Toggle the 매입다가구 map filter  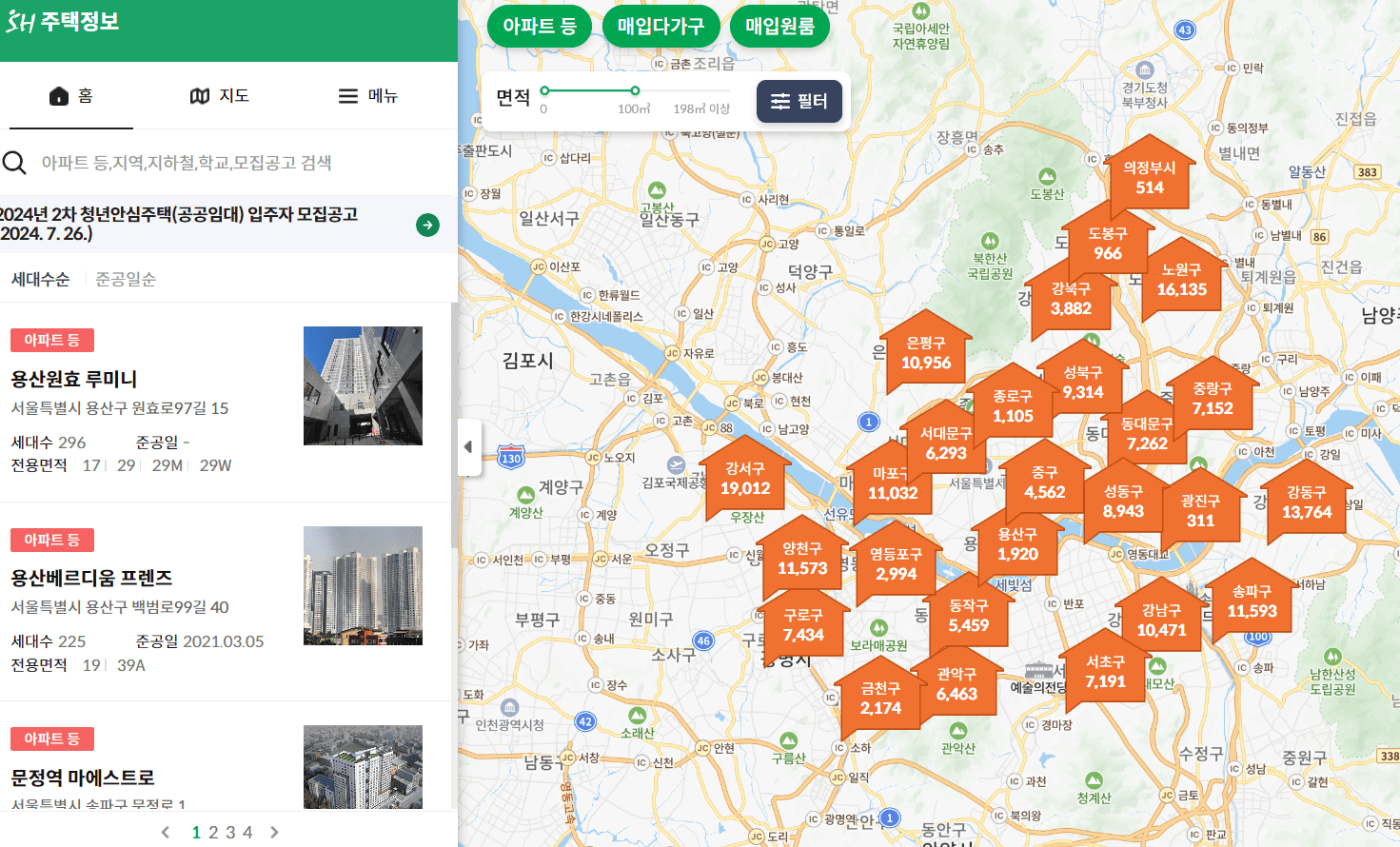click(661, 26)
